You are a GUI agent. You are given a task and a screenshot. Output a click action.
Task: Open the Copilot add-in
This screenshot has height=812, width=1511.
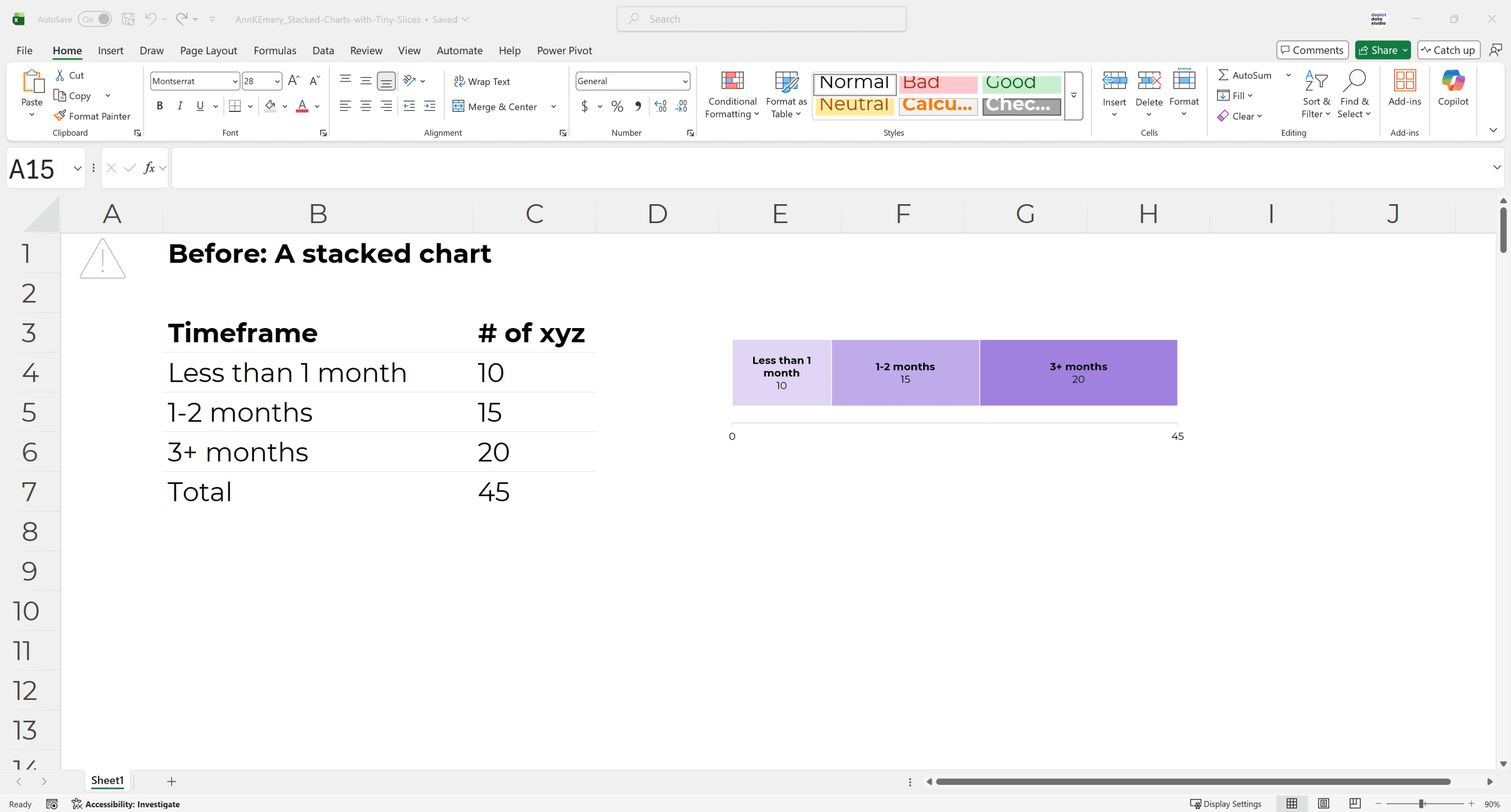[x=1453, y=81]
